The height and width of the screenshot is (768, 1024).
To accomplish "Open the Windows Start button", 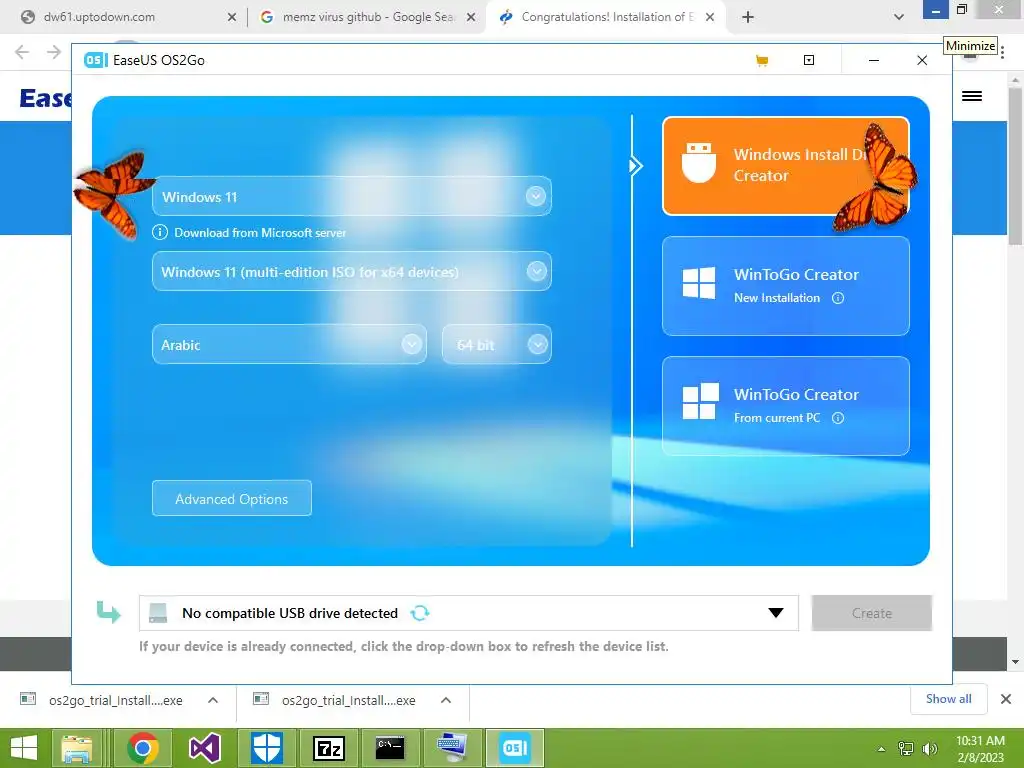I will 24,748.
